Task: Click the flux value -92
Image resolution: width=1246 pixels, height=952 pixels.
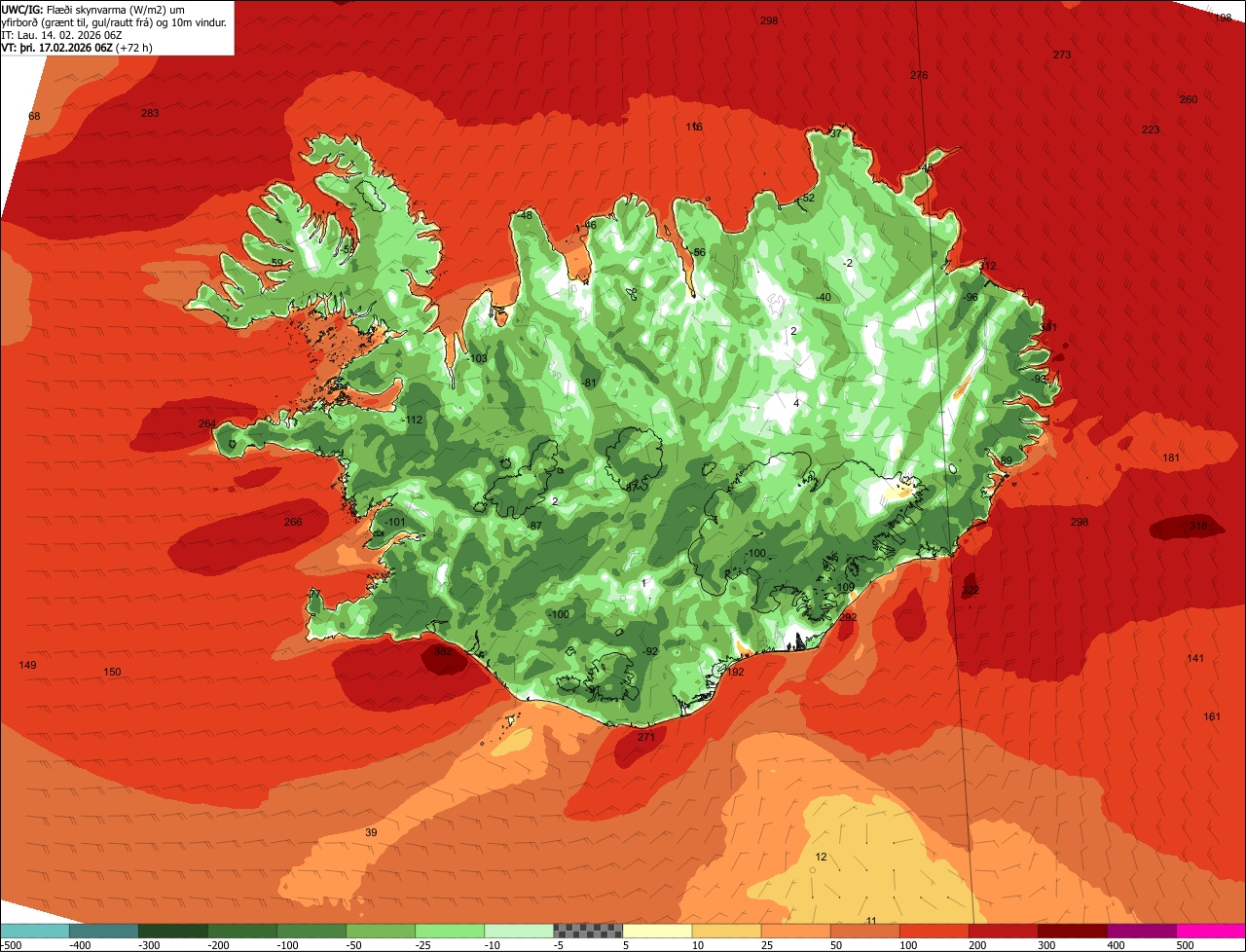Action: pyautogui.click(x=650, y=651)
